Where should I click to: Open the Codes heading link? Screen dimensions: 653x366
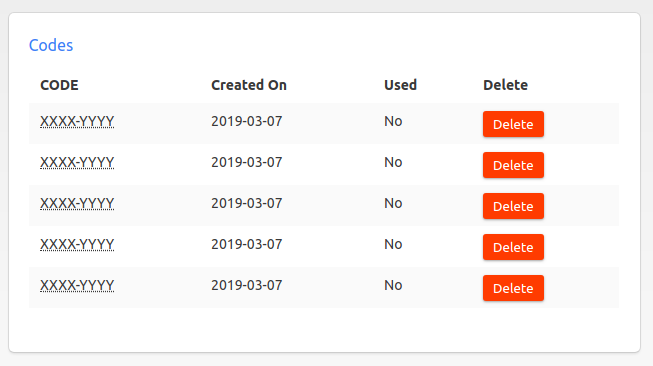51,45
